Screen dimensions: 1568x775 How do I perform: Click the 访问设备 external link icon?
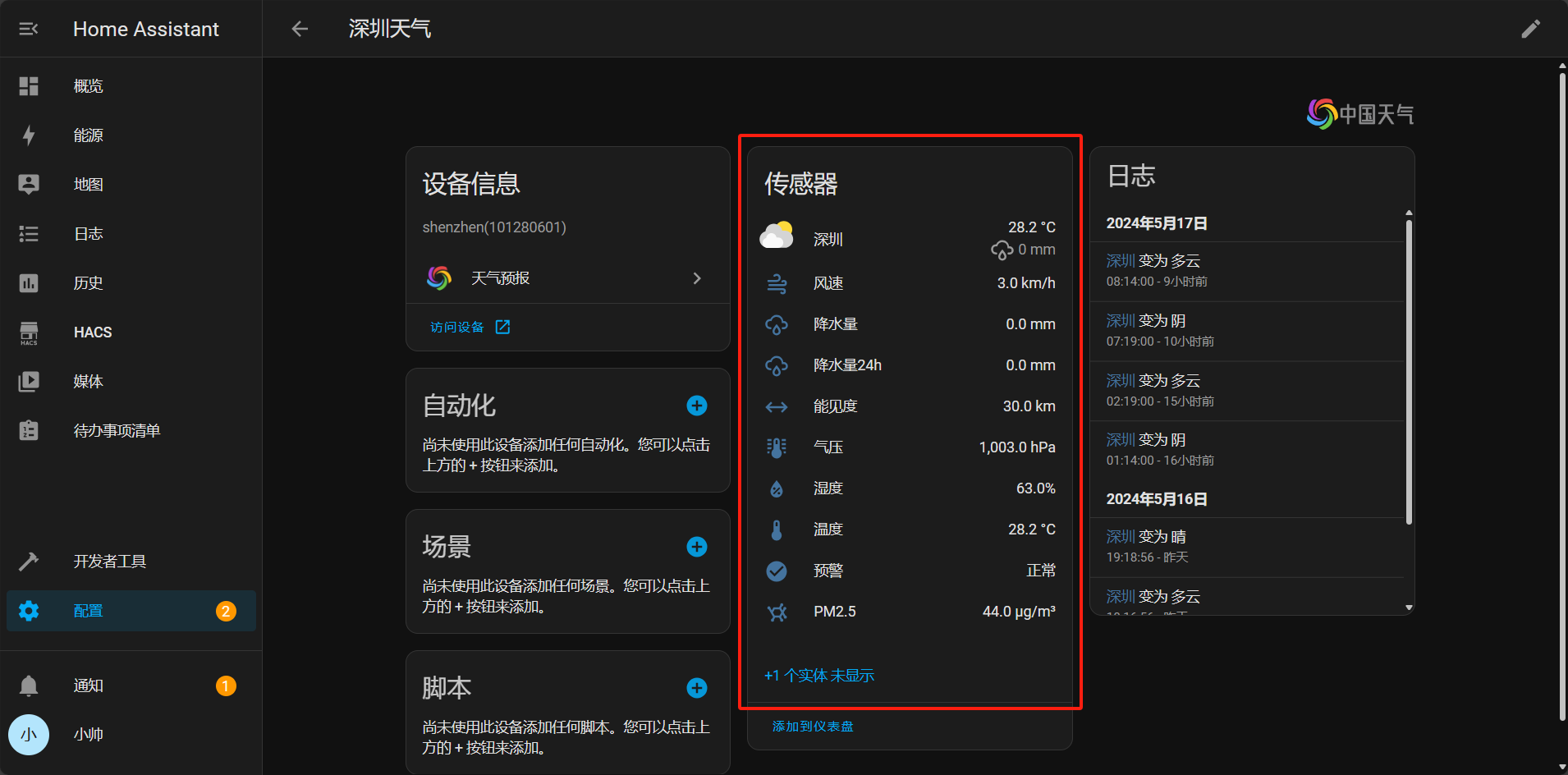coord(503,328)
